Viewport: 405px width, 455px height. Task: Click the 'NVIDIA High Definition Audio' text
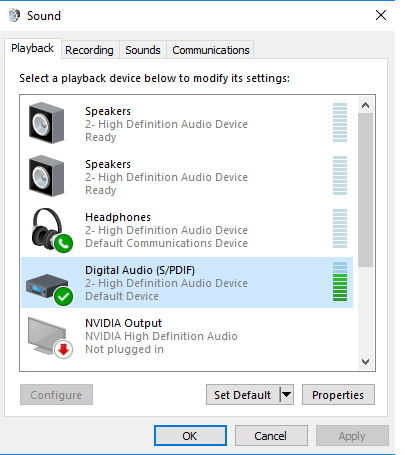(161, 336)
